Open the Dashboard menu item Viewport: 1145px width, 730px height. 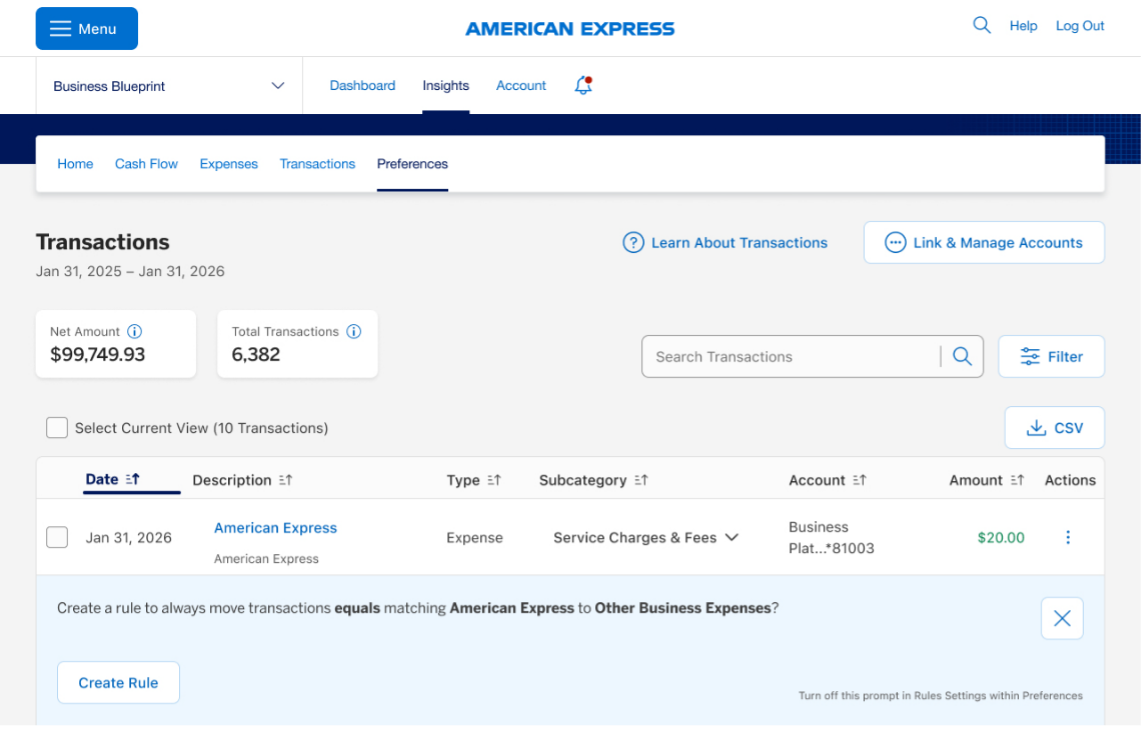362,86
